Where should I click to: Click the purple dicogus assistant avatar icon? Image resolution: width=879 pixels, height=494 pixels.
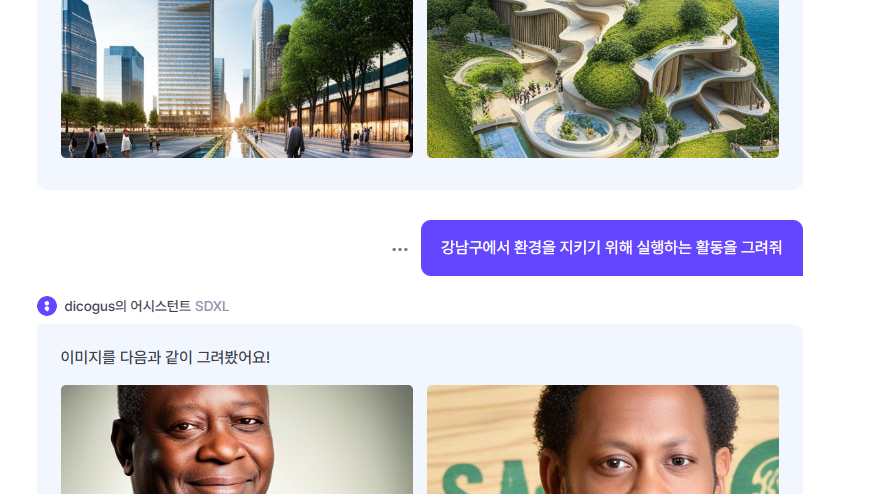click(47, 306)
